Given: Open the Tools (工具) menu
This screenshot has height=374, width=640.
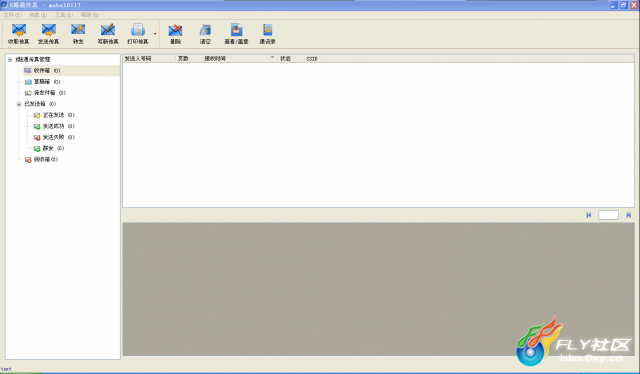Looking at the screenshot, I should pos(64,15).
